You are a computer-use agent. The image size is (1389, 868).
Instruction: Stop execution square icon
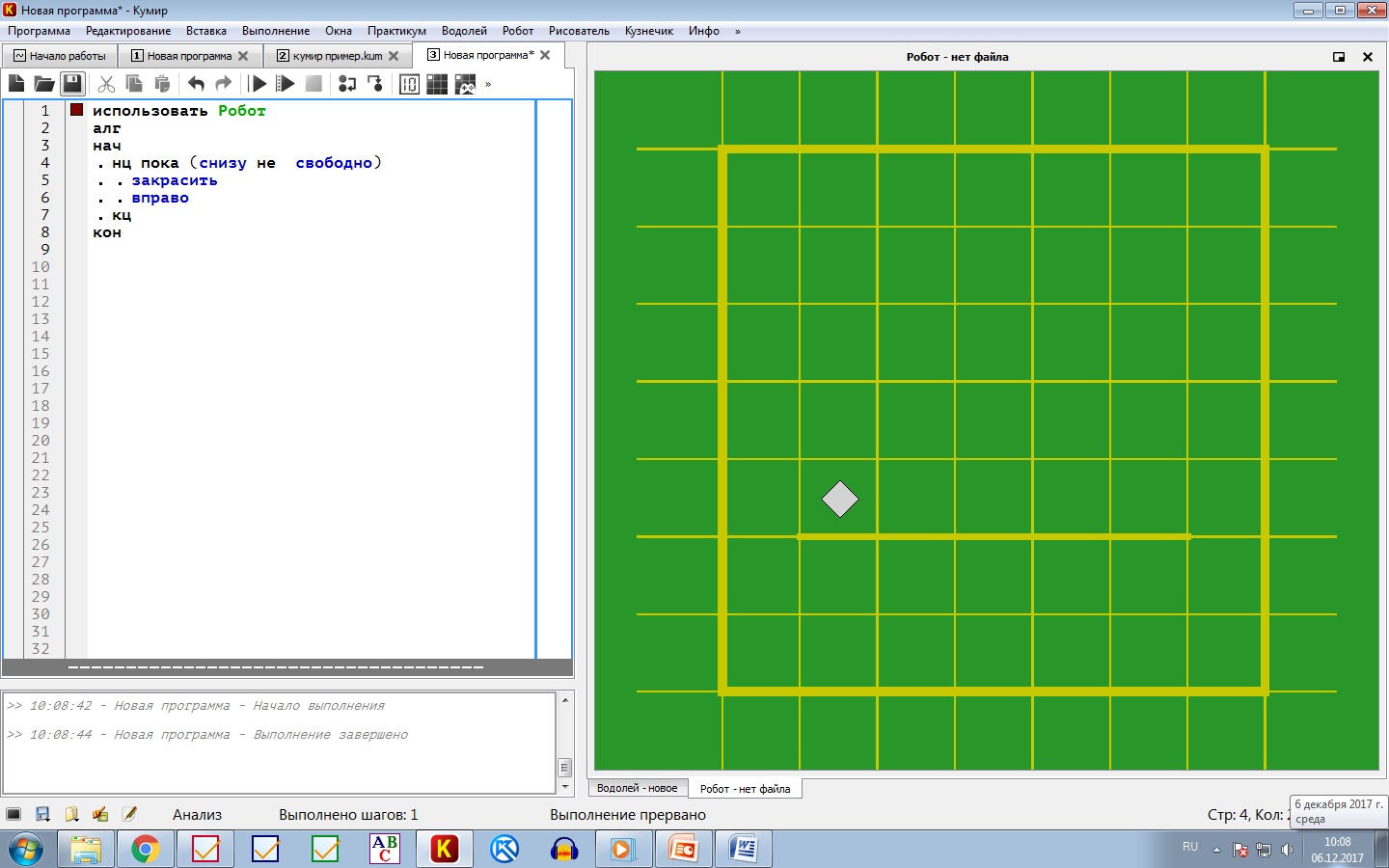[x=313, y=84]
